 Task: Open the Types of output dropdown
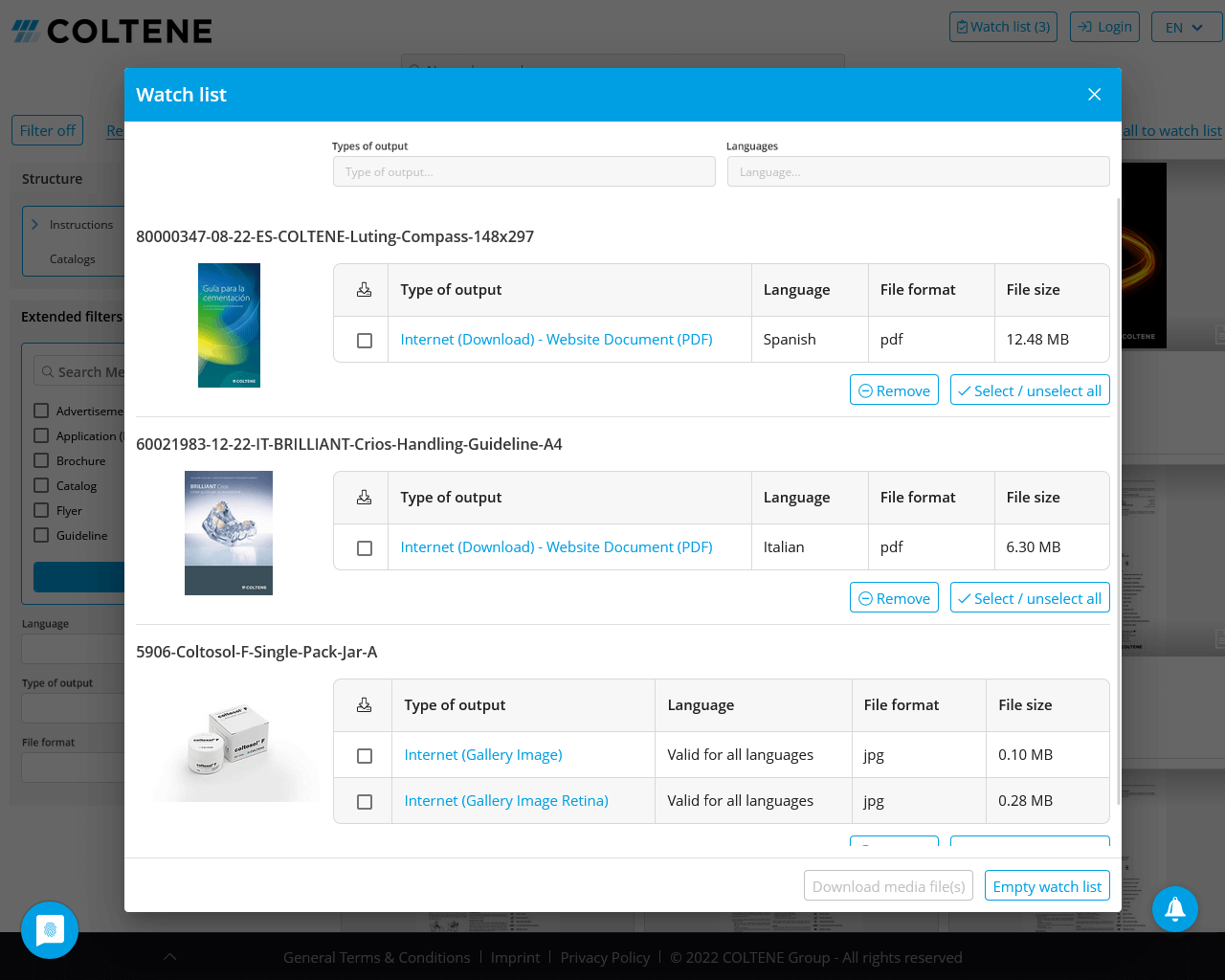(x=524, y=172)
